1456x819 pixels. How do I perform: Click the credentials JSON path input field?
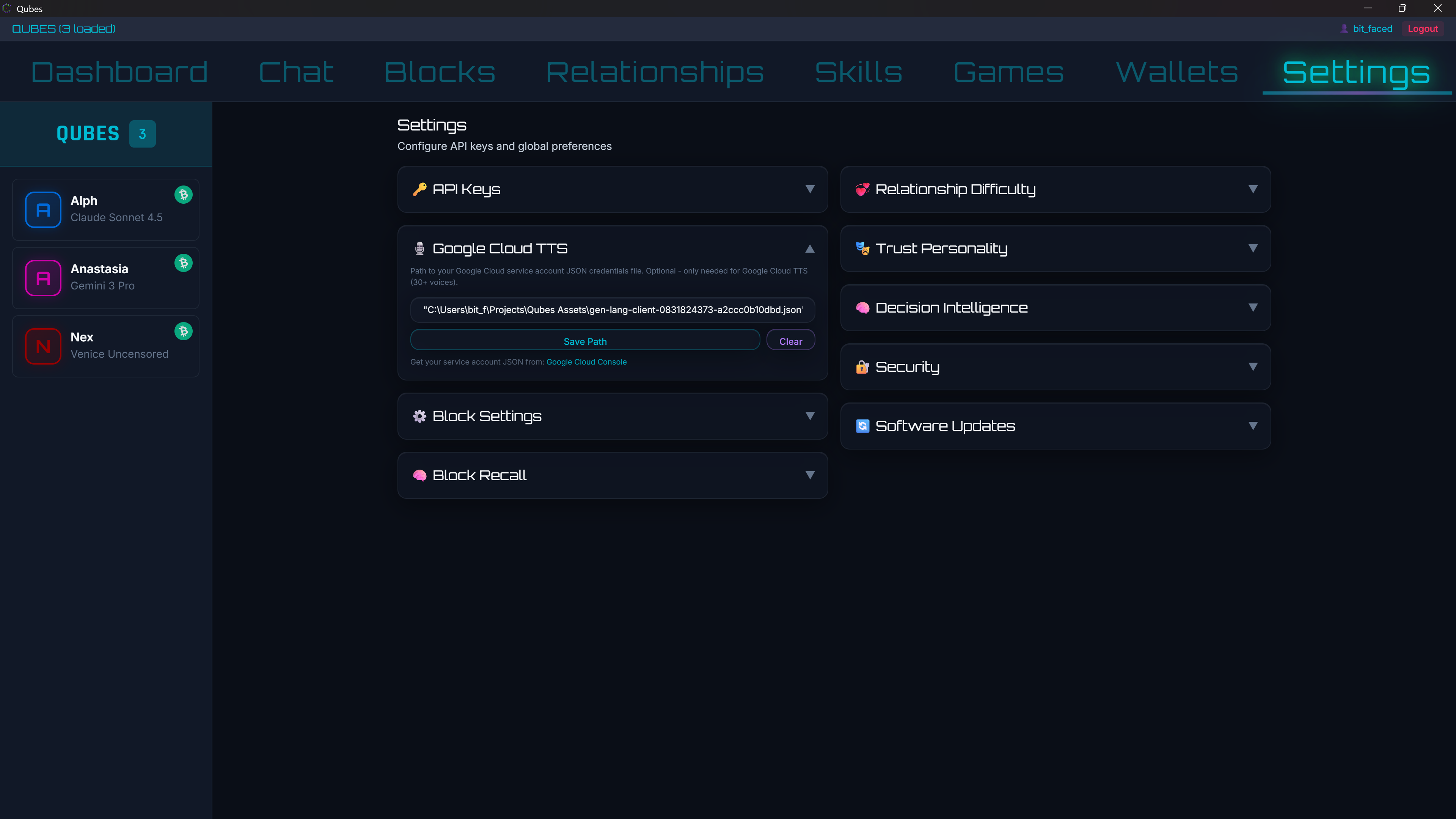pyautogui.click(x=612, y=310)
